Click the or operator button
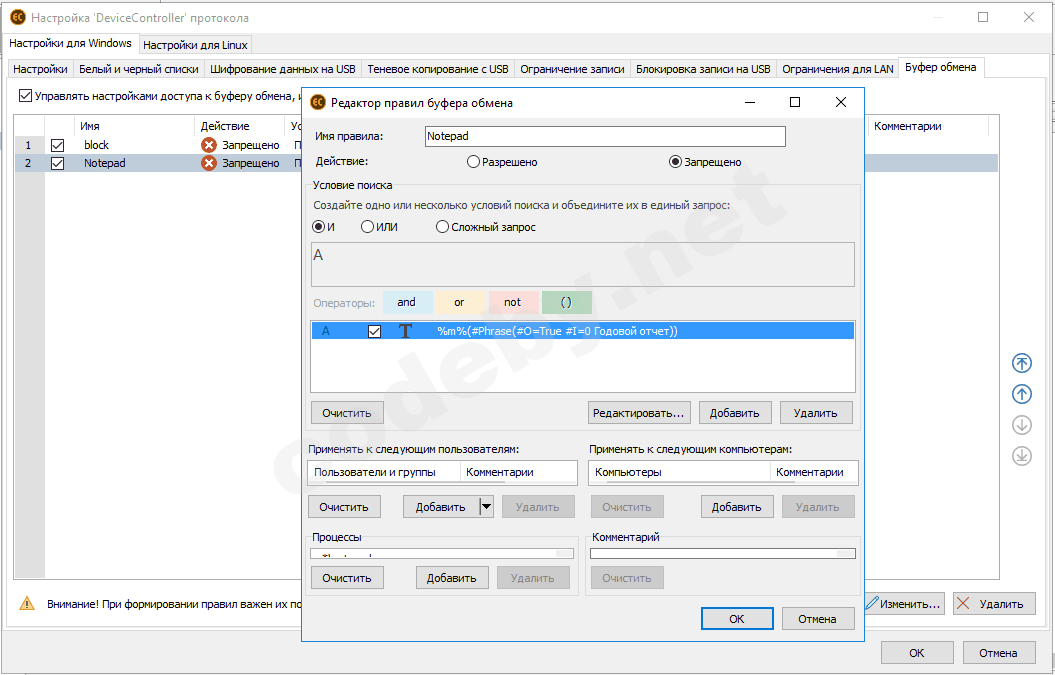This screenshot has height=675, width=1055. 459,302
